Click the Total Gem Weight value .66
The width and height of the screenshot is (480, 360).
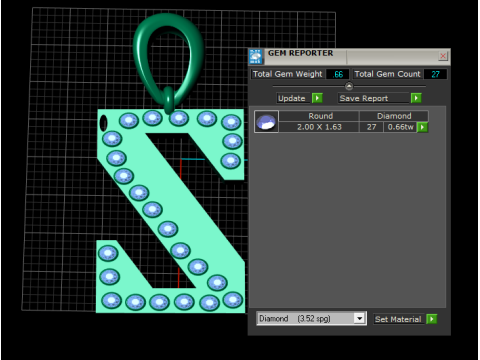(338, 74)
